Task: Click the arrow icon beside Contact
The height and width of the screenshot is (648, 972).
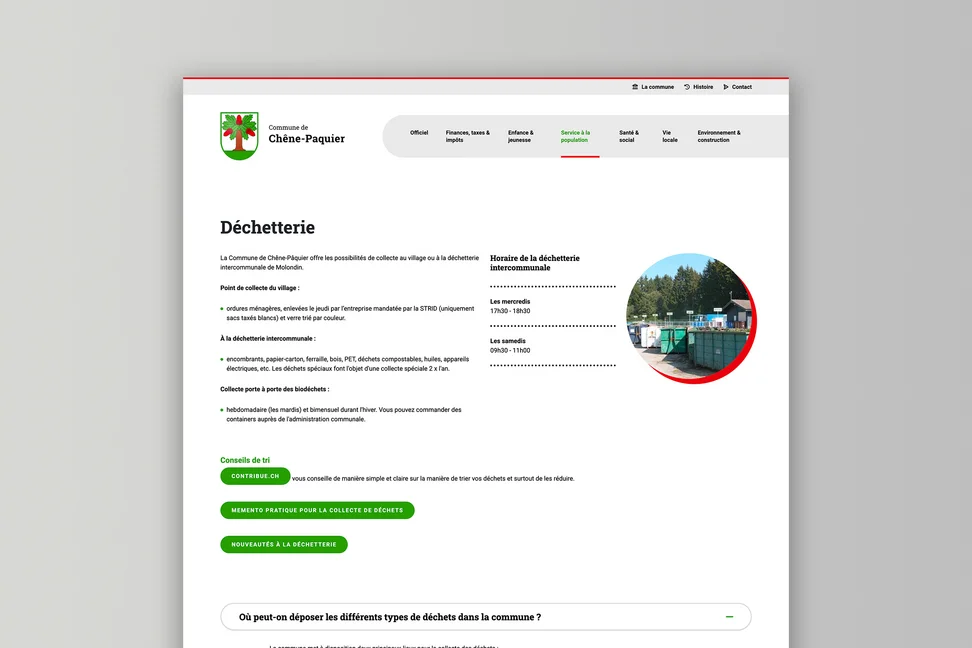Action: (726, 87)
